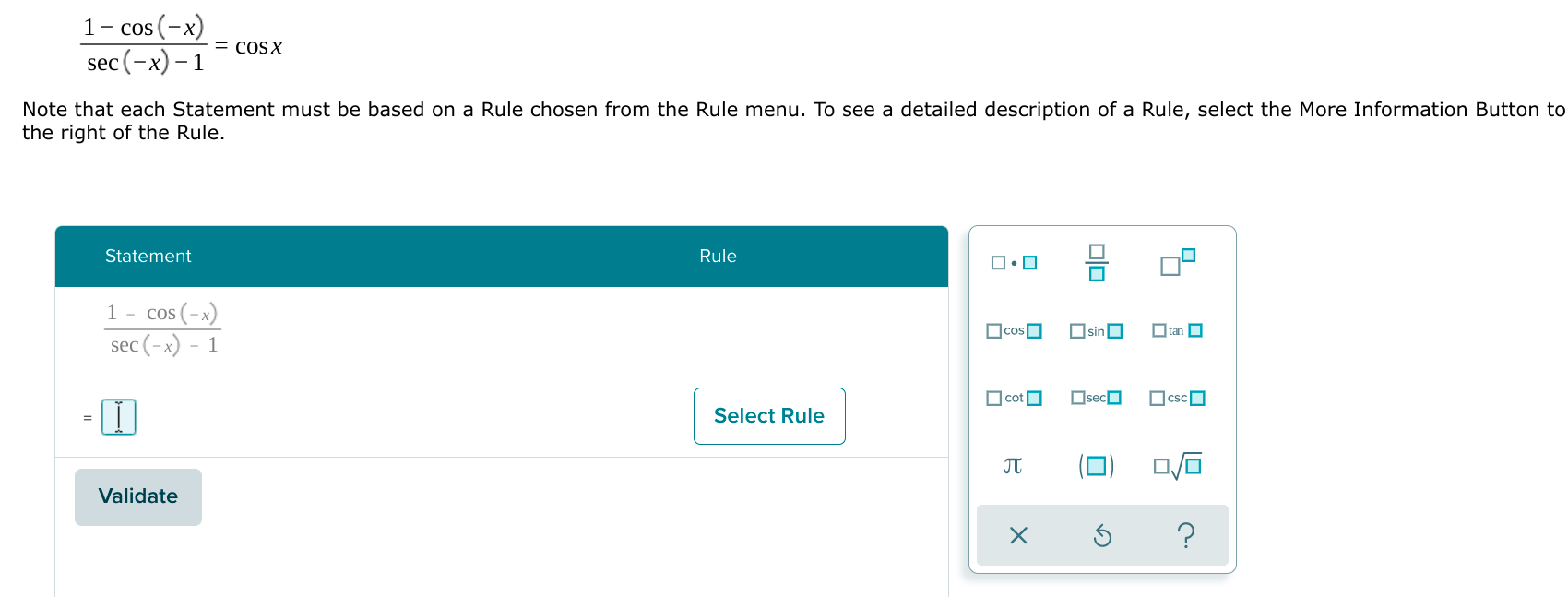The height and width of the screenshot is (597, 1568).
Task: Insert a square root template
Action: coord(1178,466)
